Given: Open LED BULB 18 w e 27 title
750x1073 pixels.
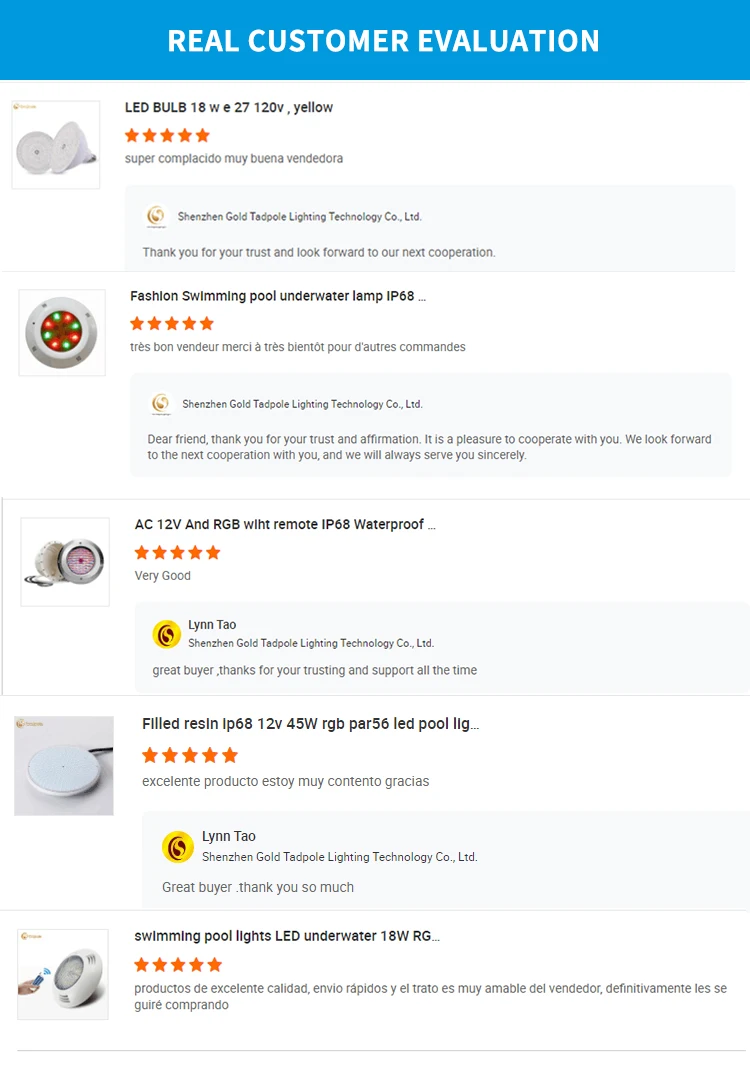Looking at the screenshot, I should tap(229, 107).
